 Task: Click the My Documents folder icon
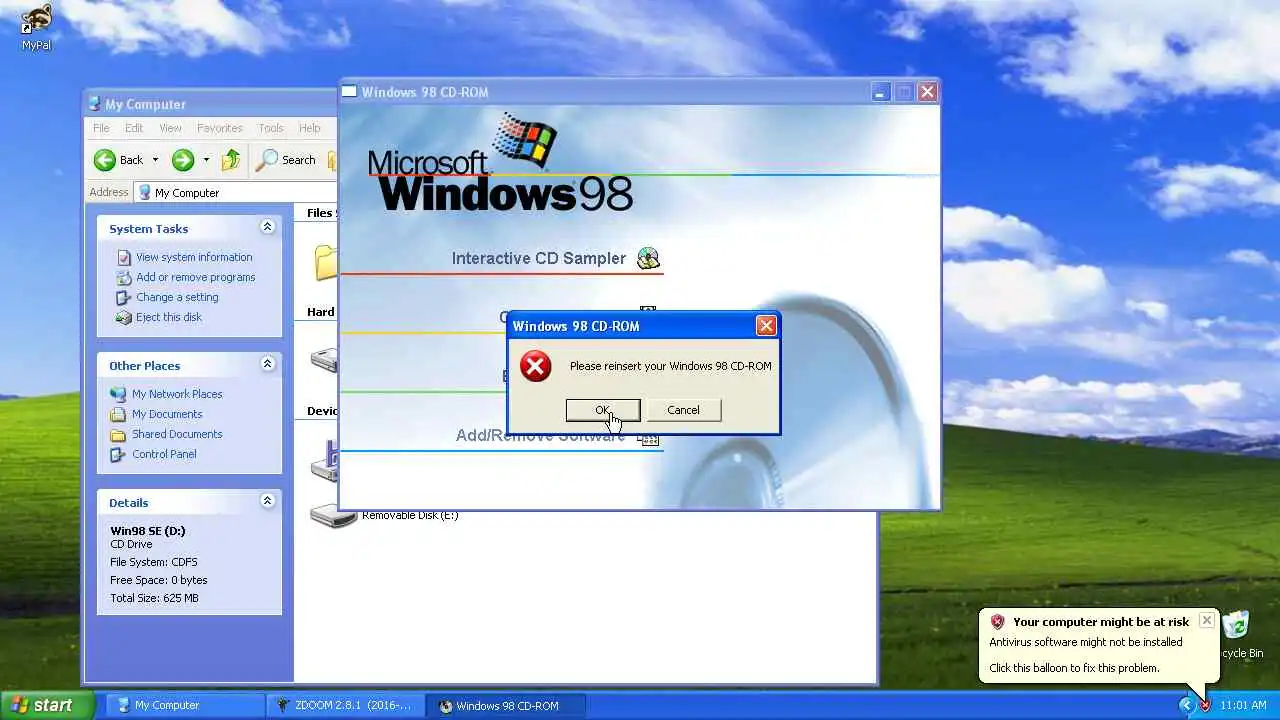[118, 414]
